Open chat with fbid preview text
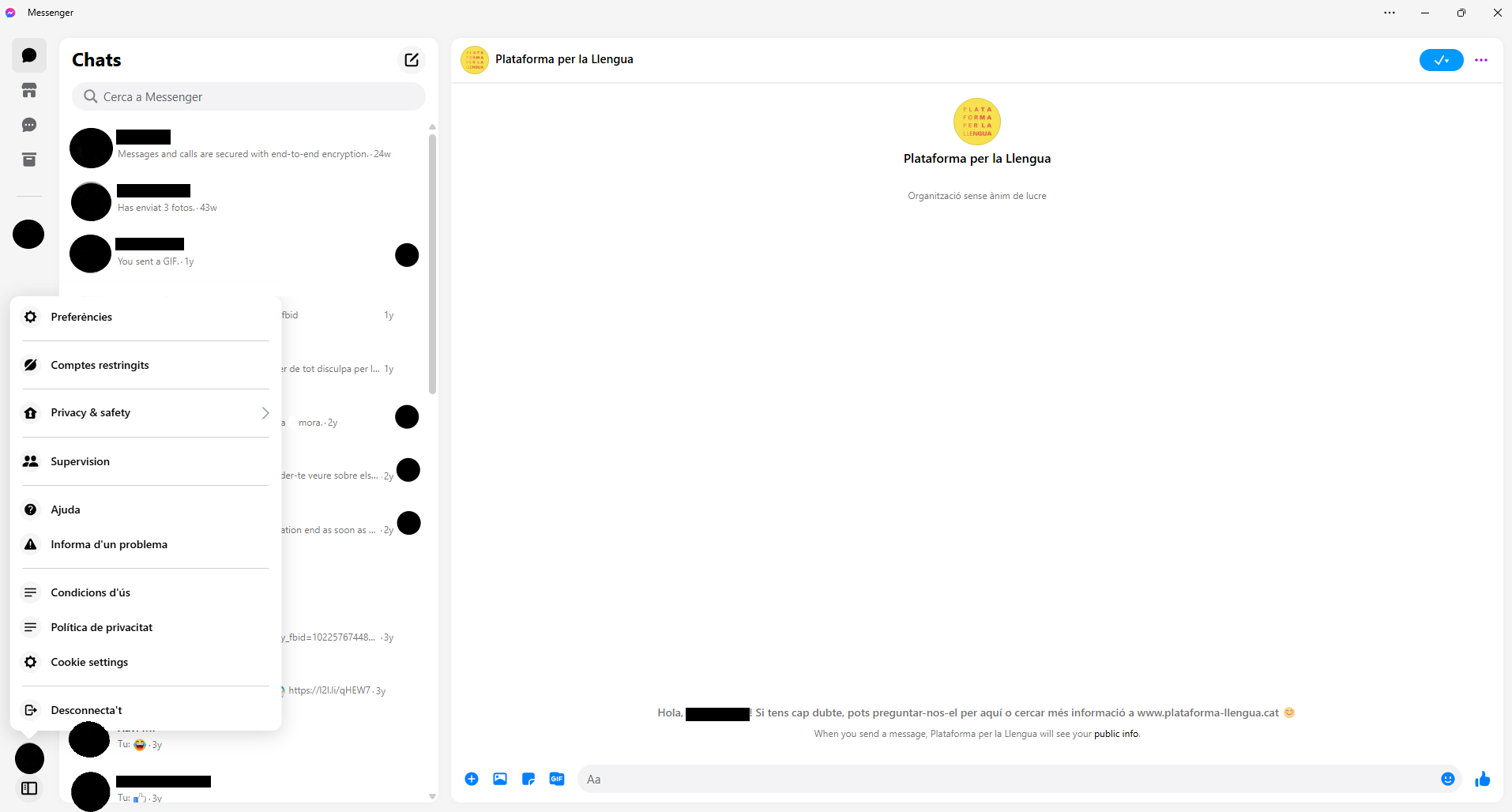The width and height of the screenshot is (1512, 812). pos(354,308)
